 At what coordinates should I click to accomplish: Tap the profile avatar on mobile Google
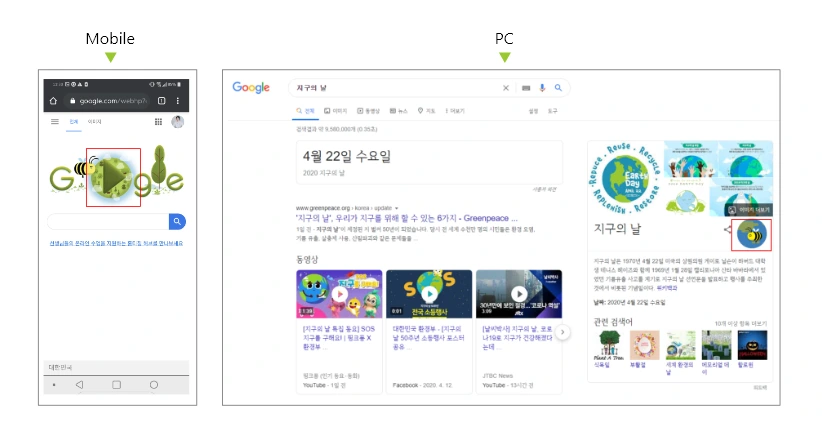pyautogui.click(x=178, y=122)
